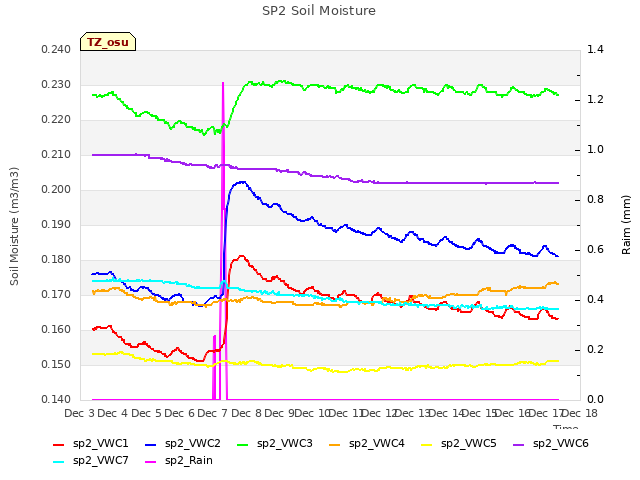Click the Dec 8 date tick label
Image resolution: width=640 pixels, height=480 pixels.
[246, 413]
